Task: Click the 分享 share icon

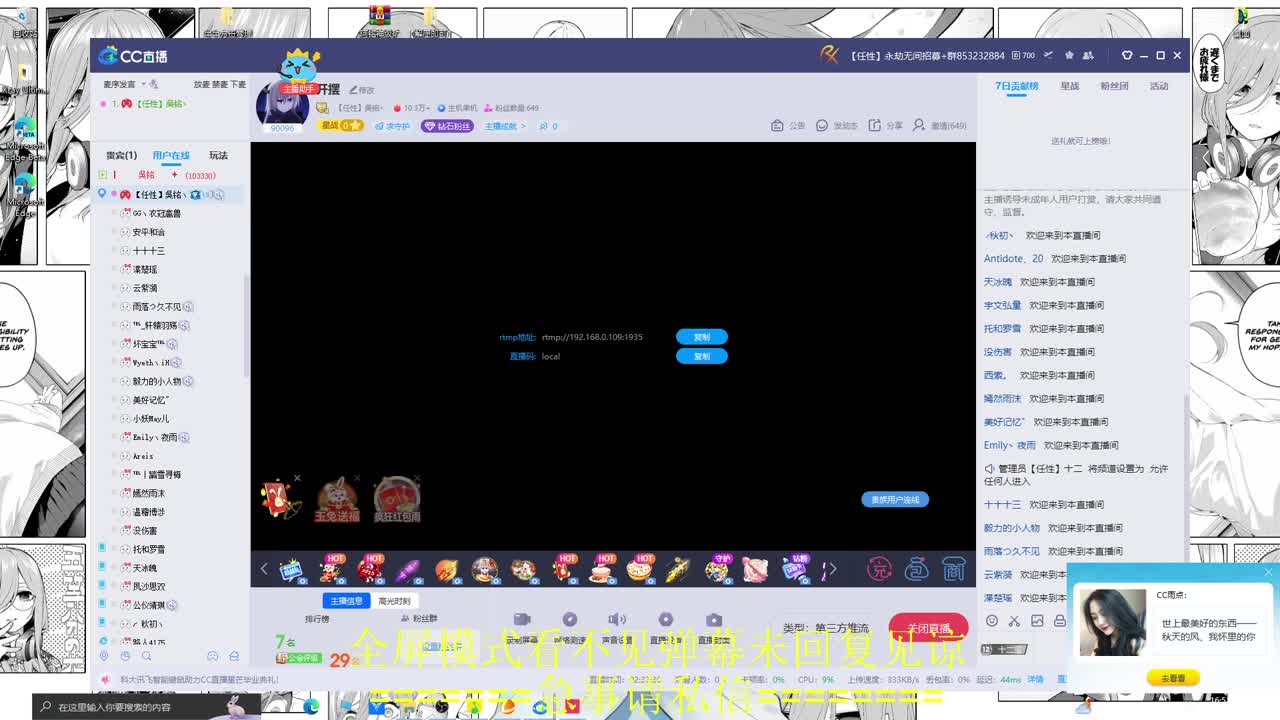Action: (875, 126)
